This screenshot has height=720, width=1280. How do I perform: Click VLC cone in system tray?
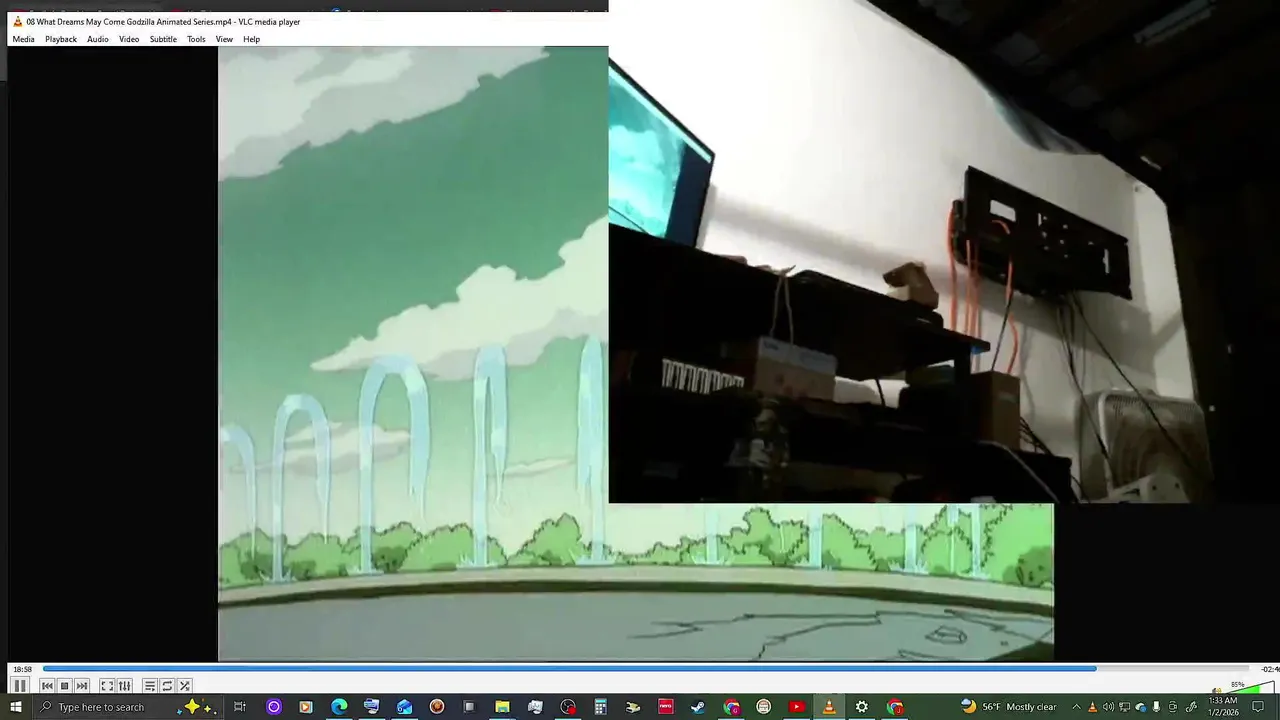click(x=1092, y=707)
